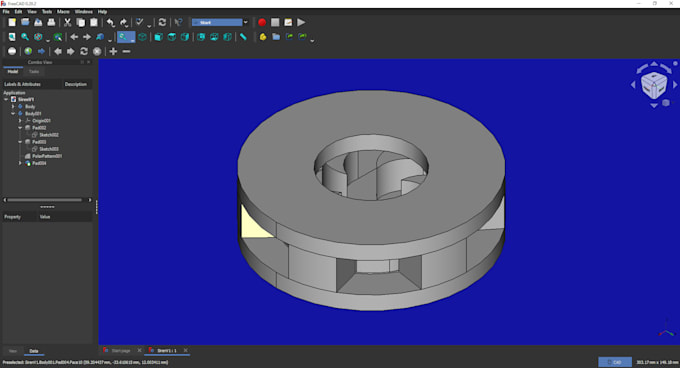Expand the Pad004 tree node
Viewport: 680px width, 368px height.
point(20,163)
